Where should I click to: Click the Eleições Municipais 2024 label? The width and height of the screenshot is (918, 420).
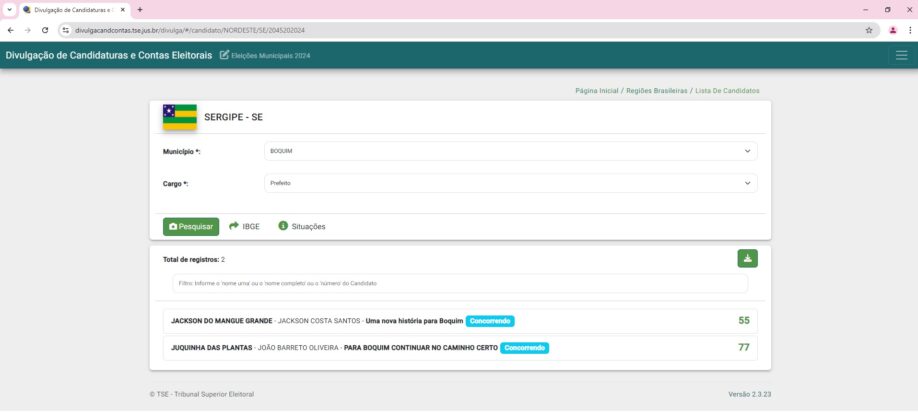tap(270, 56)
